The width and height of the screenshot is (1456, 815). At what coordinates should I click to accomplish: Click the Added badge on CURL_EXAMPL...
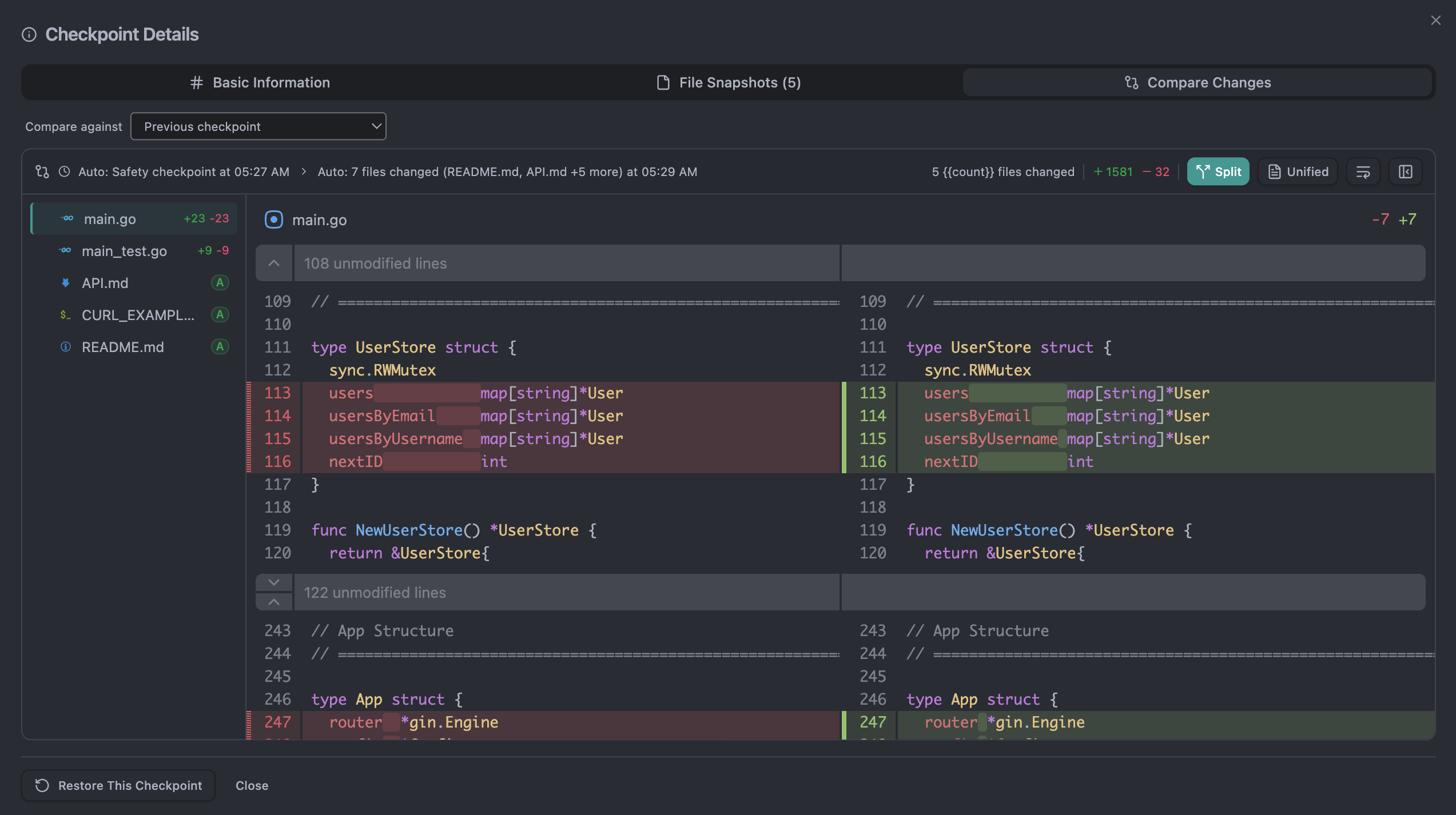pyautogui.click(x=220, y=314)
